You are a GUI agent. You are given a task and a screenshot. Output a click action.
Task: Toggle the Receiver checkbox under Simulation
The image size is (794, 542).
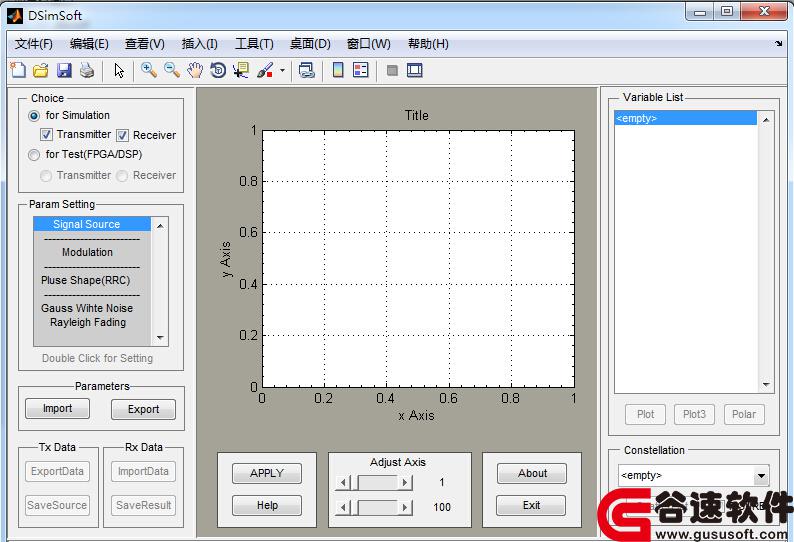pos(122,135)
